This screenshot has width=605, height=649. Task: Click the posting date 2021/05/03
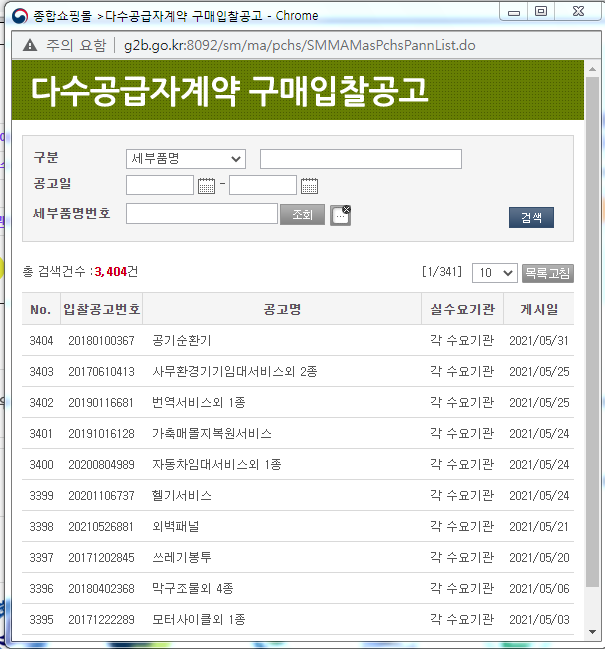pyautogui.click(x=539, y=620)
